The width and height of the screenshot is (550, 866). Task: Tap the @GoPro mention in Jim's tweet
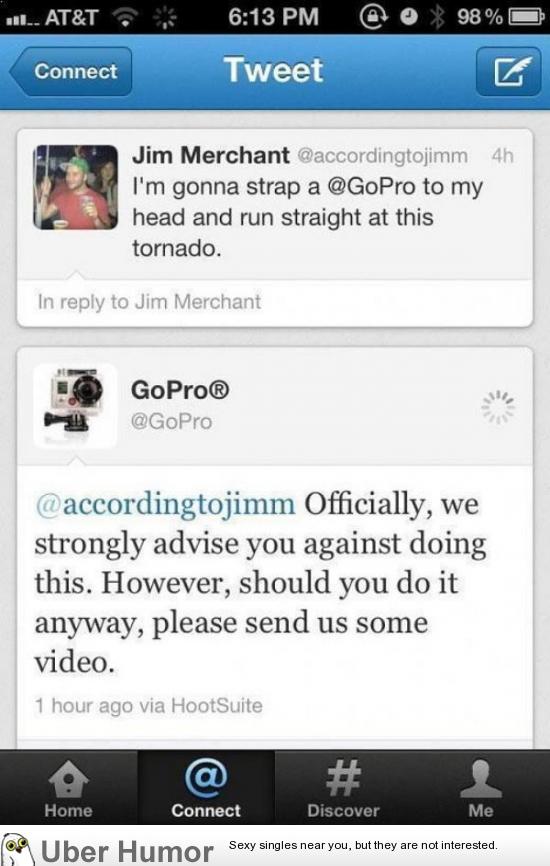(371, 187)
